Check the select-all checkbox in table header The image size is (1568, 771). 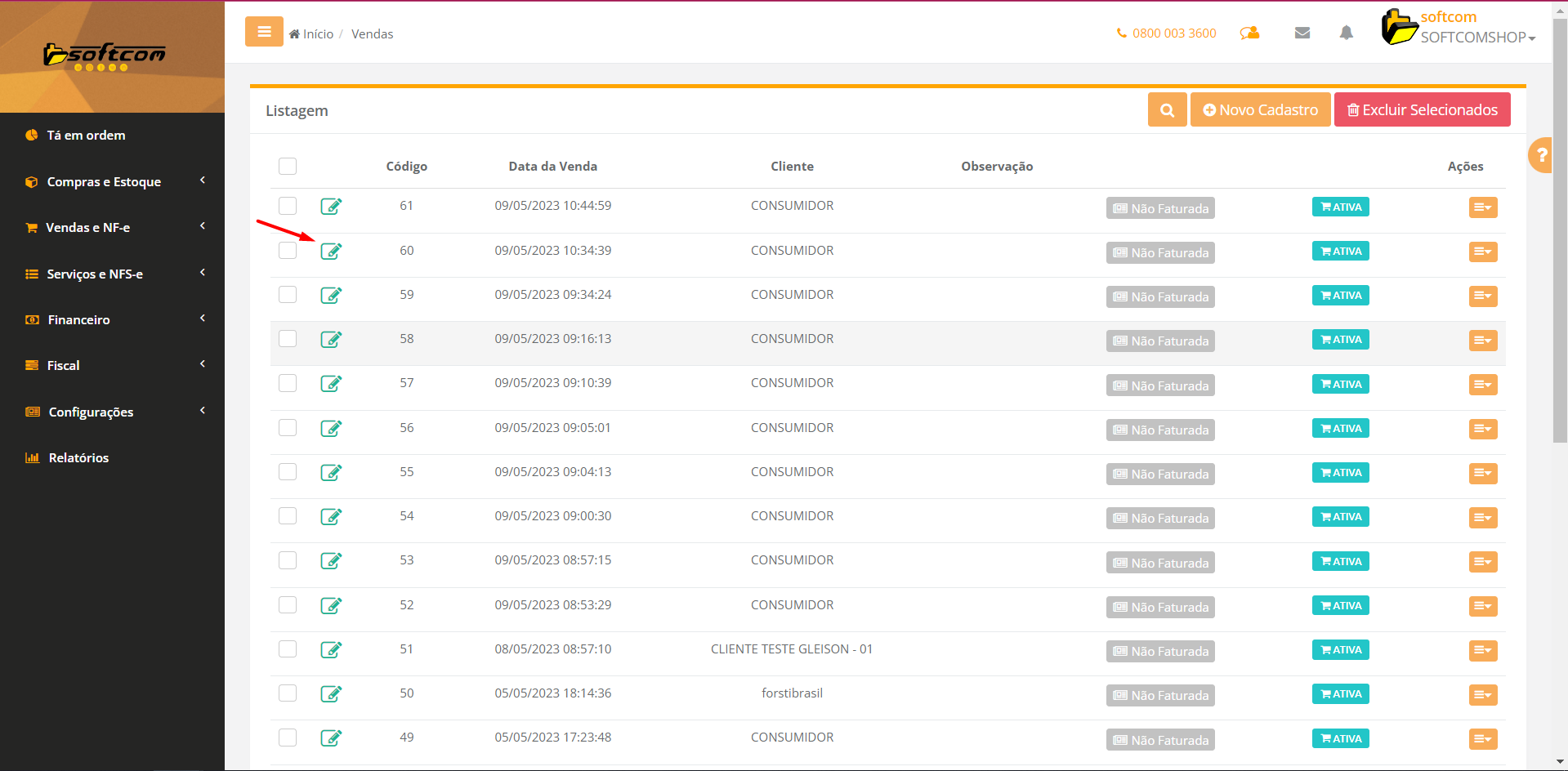(288, 167)
